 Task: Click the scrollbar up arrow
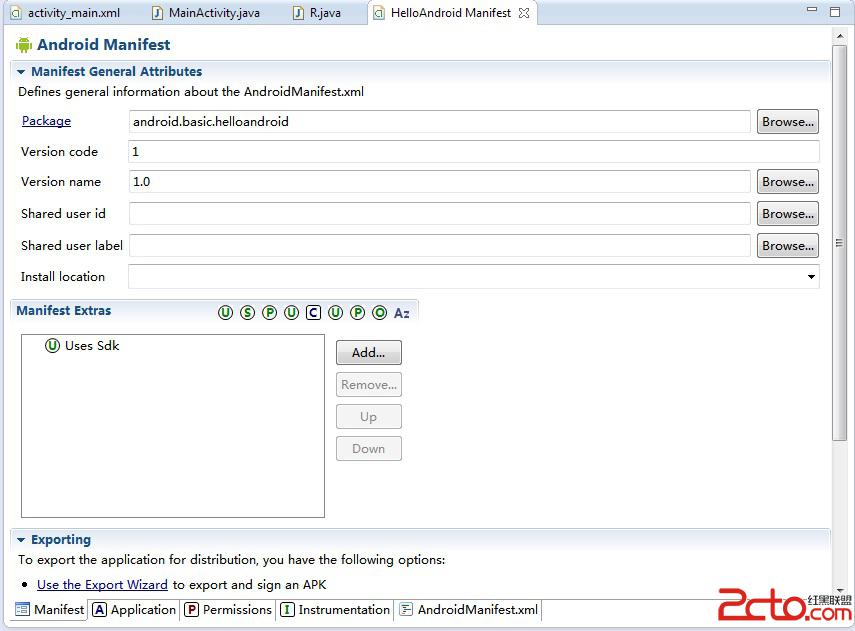click(x=839, y=37)
